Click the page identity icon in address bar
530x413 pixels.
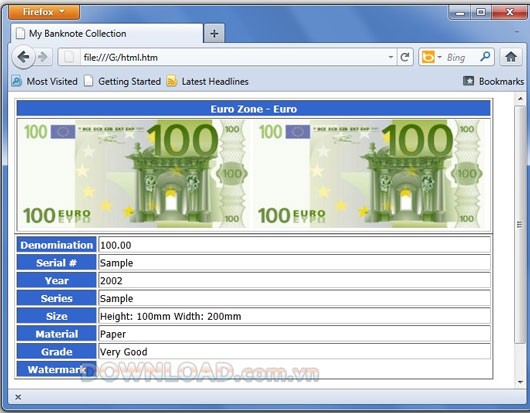point(69,57)
